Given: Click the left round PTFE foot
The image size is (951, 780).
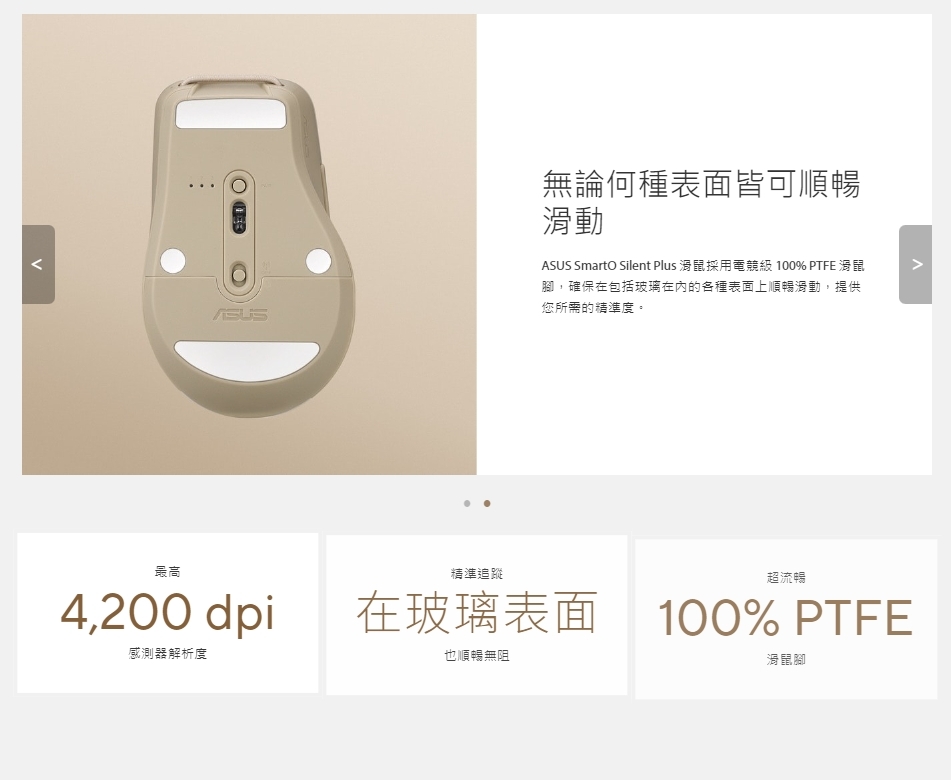Looking at the screenshot, I should pyautogui.click(x=172, y=261).
